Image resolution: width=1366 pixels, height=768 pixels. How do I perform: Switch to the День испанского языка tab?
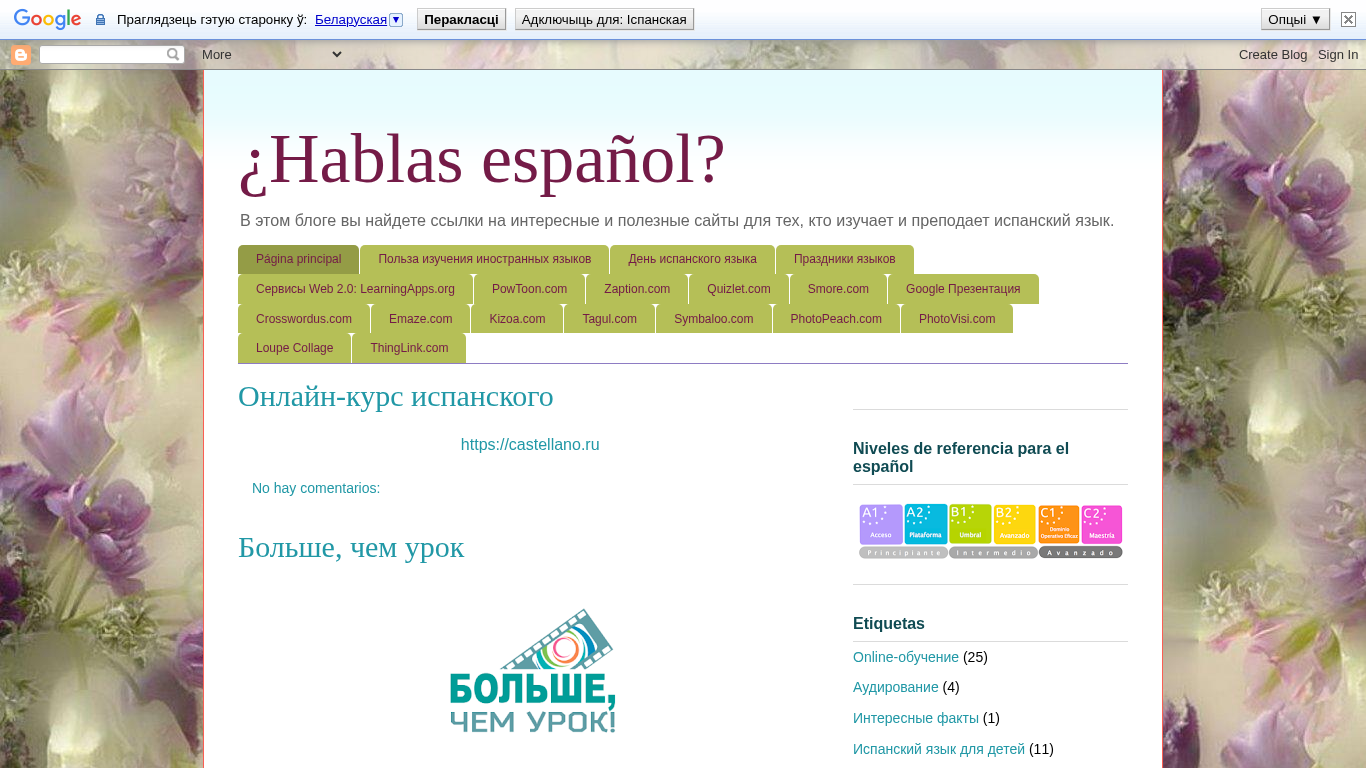tap(692, 259)
